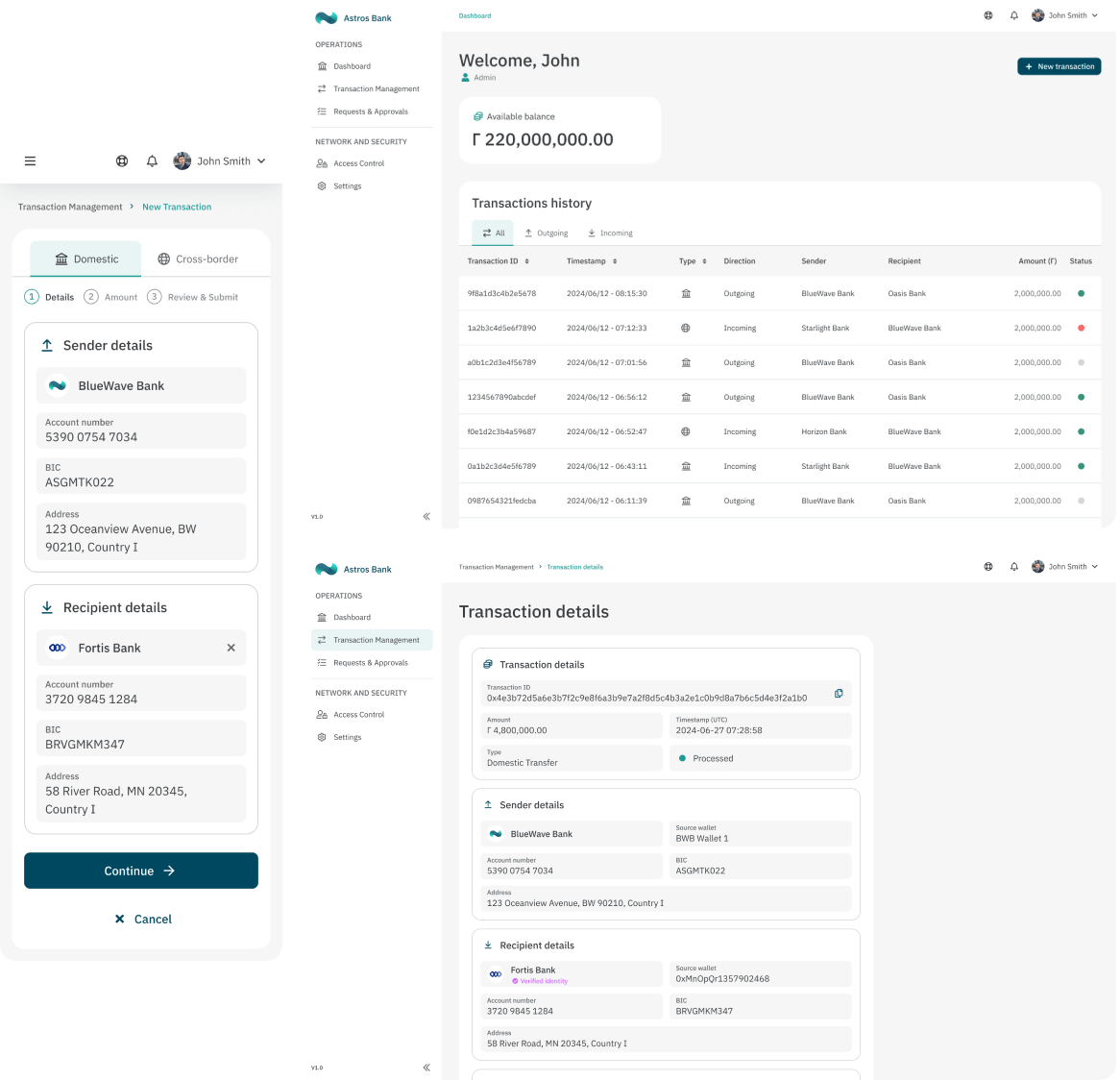The image size is (1120, 1080).
Task: Select the Outgoing transactions tab
Action: (x=548, y=233)
